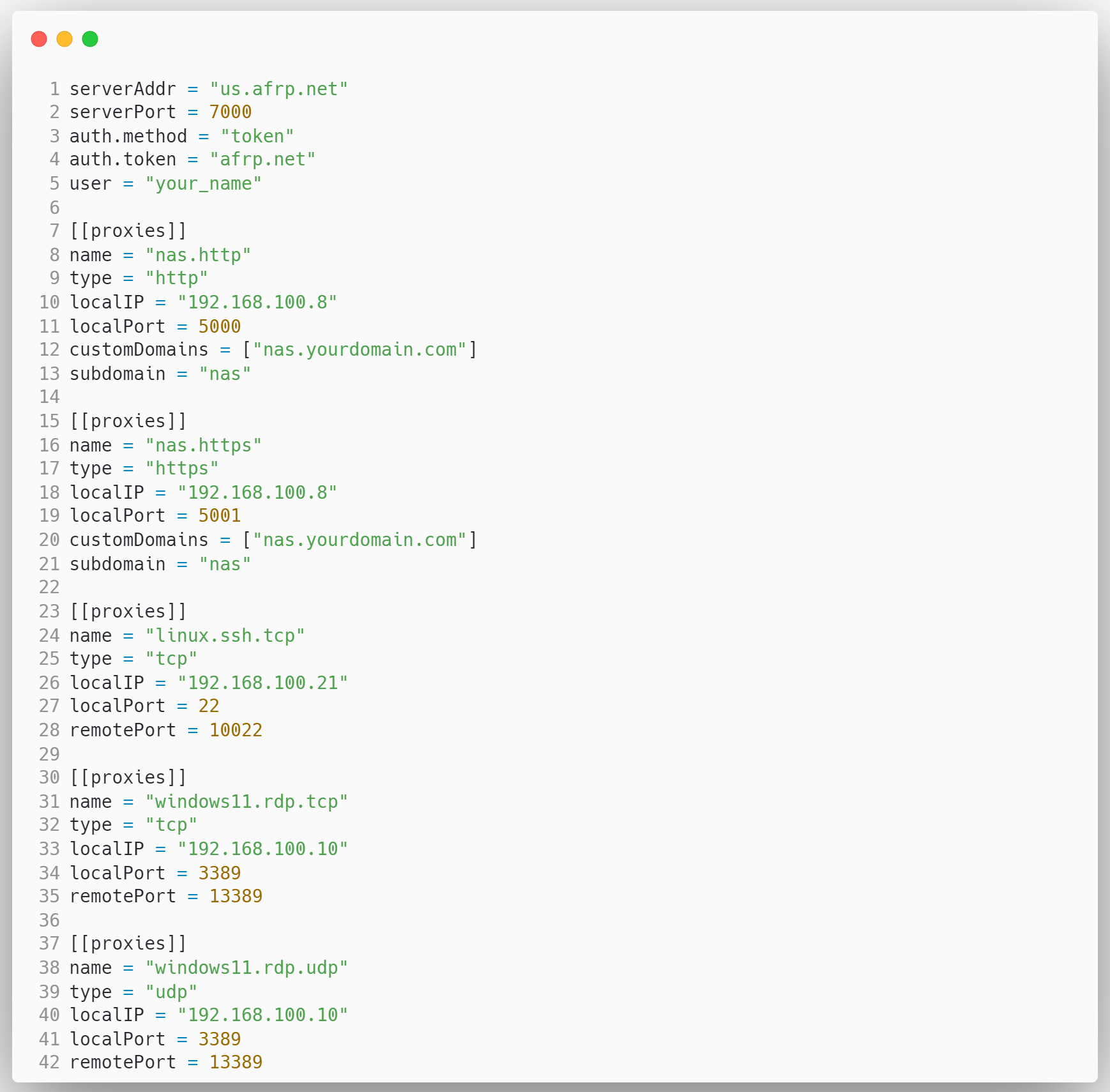This screenshot has height=1092, width=1110.
Task: Select the type value "http" on line 9
Action: (x=176, y=278)
